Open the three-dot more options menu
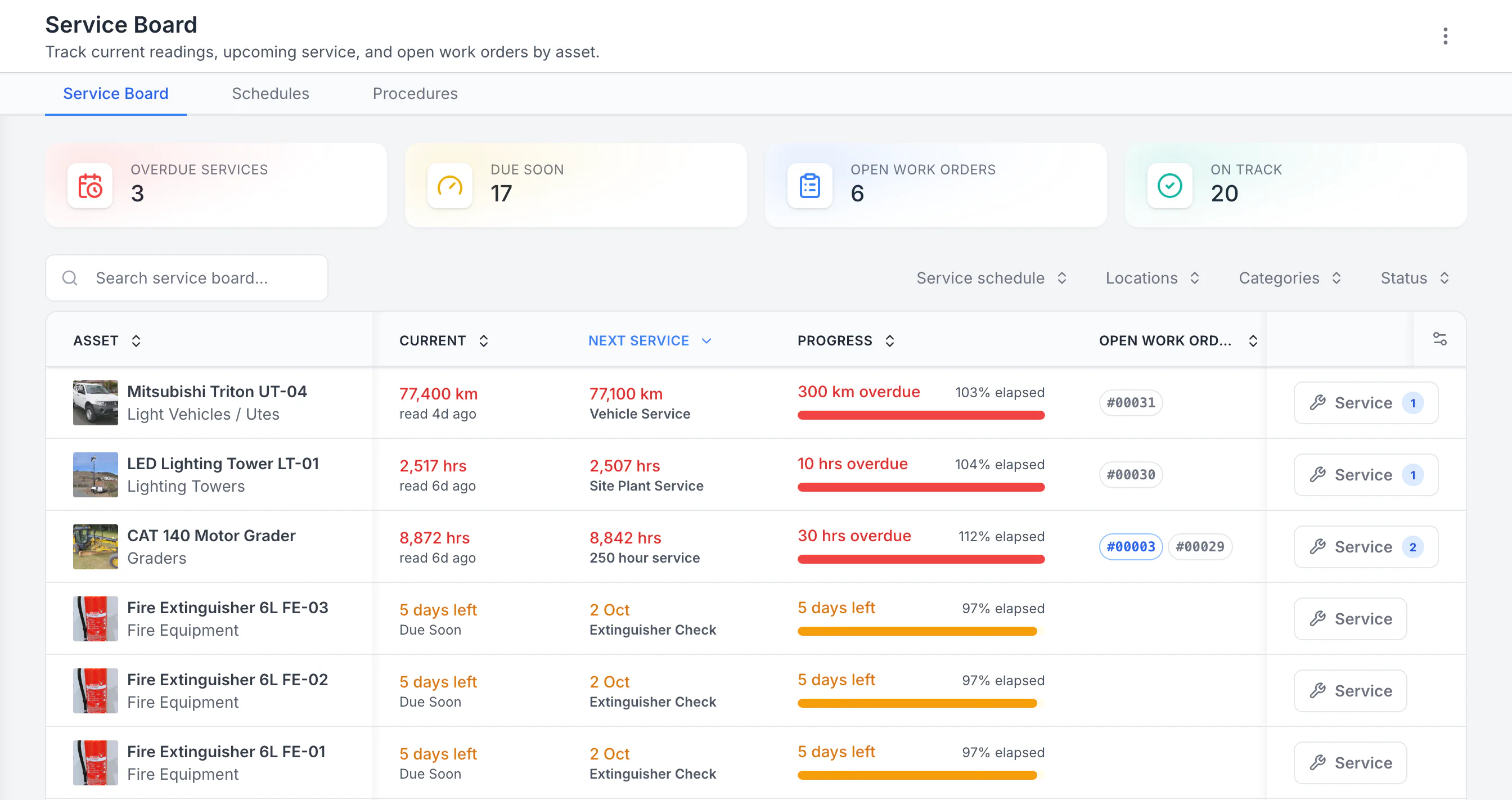Image resolution: width=1512 pixels, height=800 pixels. 1445,36
